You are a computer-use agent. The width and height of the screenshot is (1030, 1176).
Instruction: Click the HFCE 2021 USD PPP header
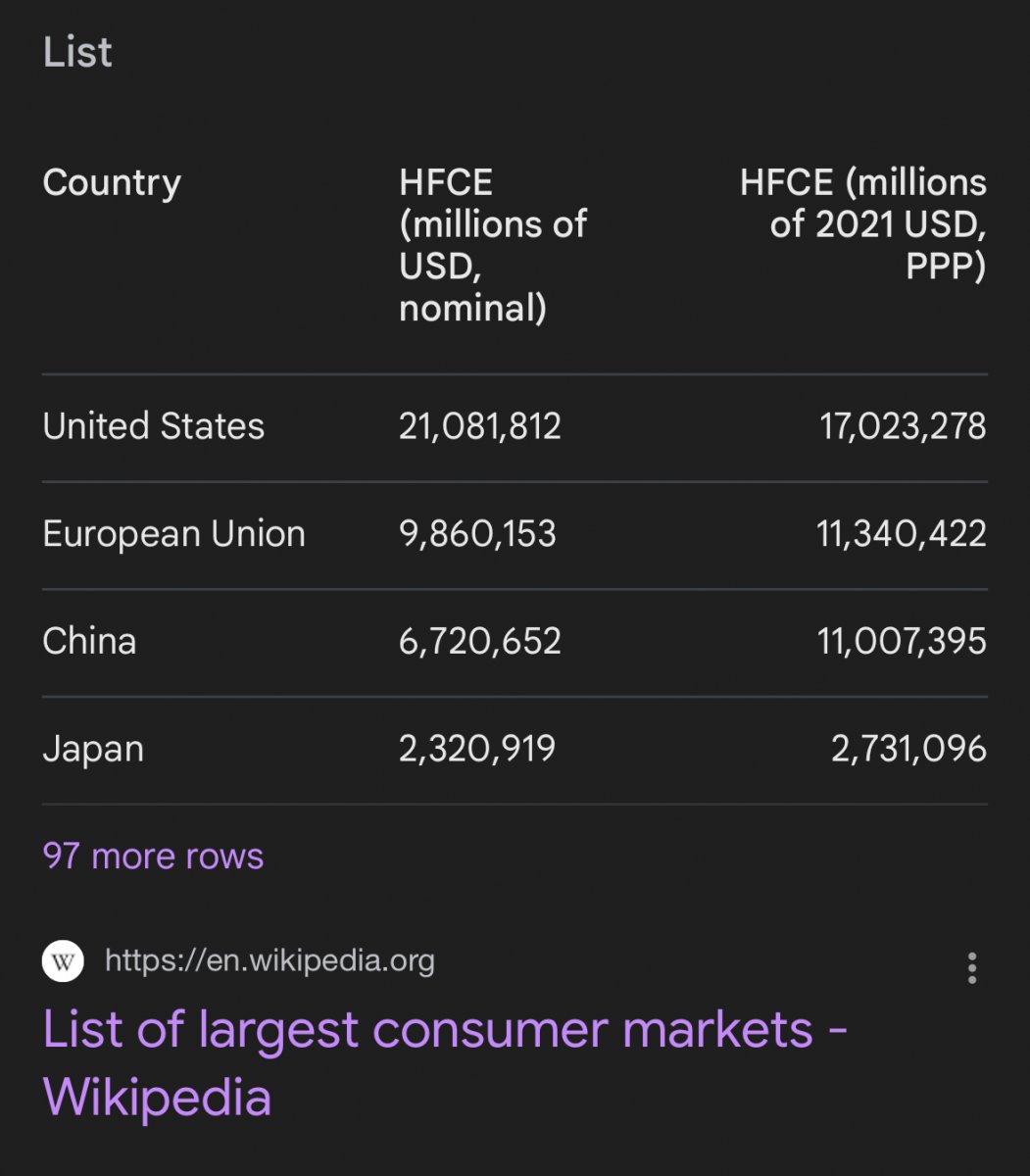coord(862,224)
